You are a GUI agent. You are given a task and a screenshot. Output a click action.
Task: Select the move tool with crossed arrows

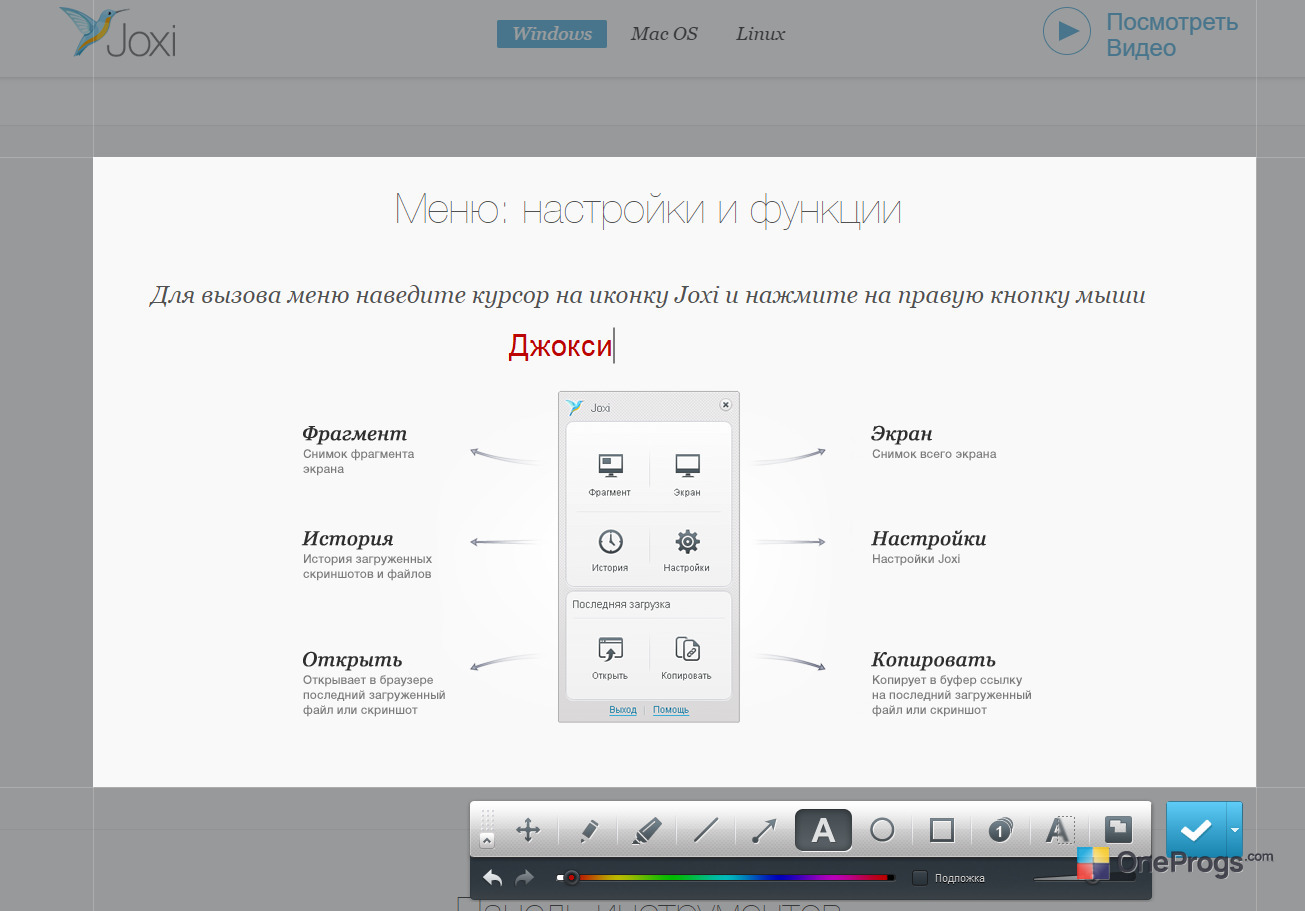point(528,830)
